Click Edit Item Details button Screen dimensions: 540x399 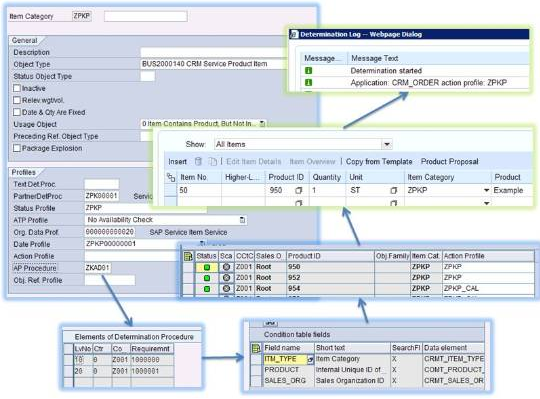click(x=253, y=161)
